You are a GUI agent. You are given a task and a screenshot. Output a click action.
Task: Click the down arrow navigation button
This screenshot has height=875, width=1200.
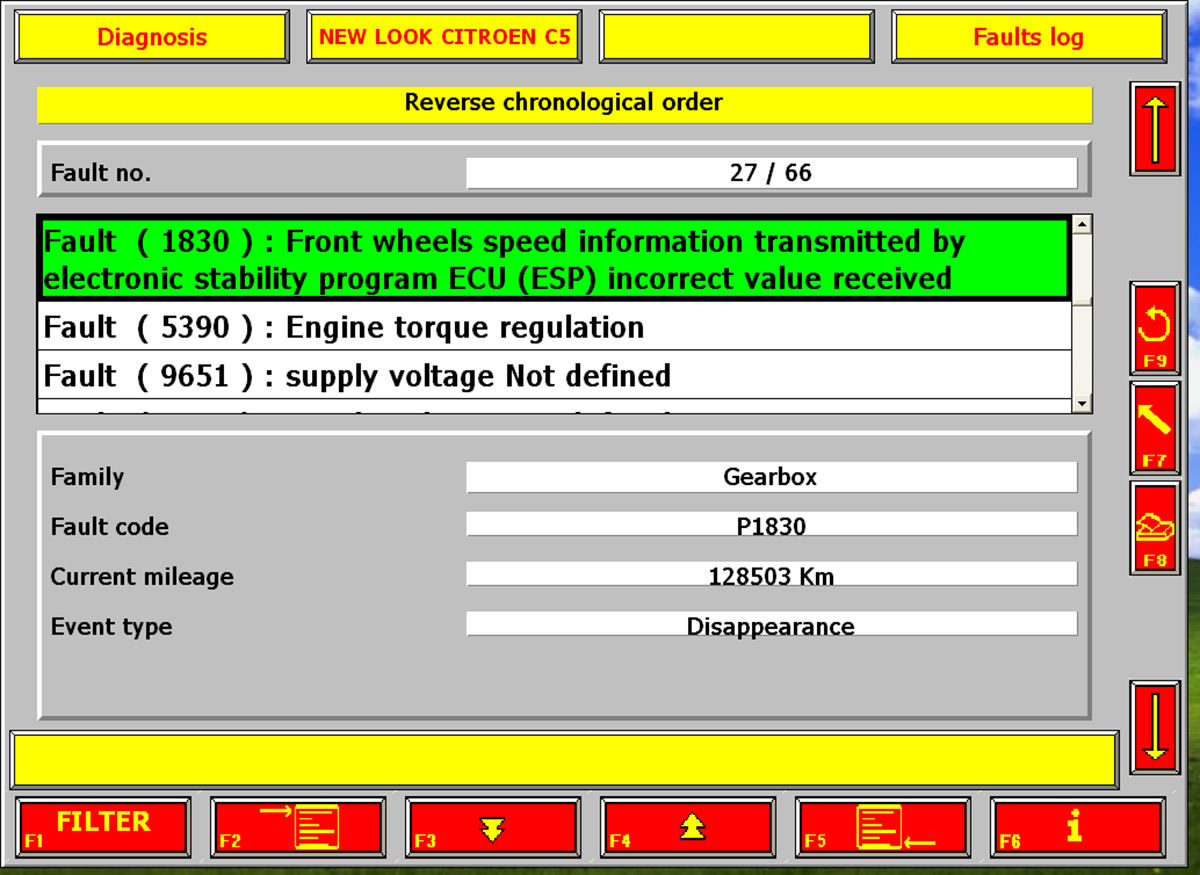click(x=1155, y=726)
